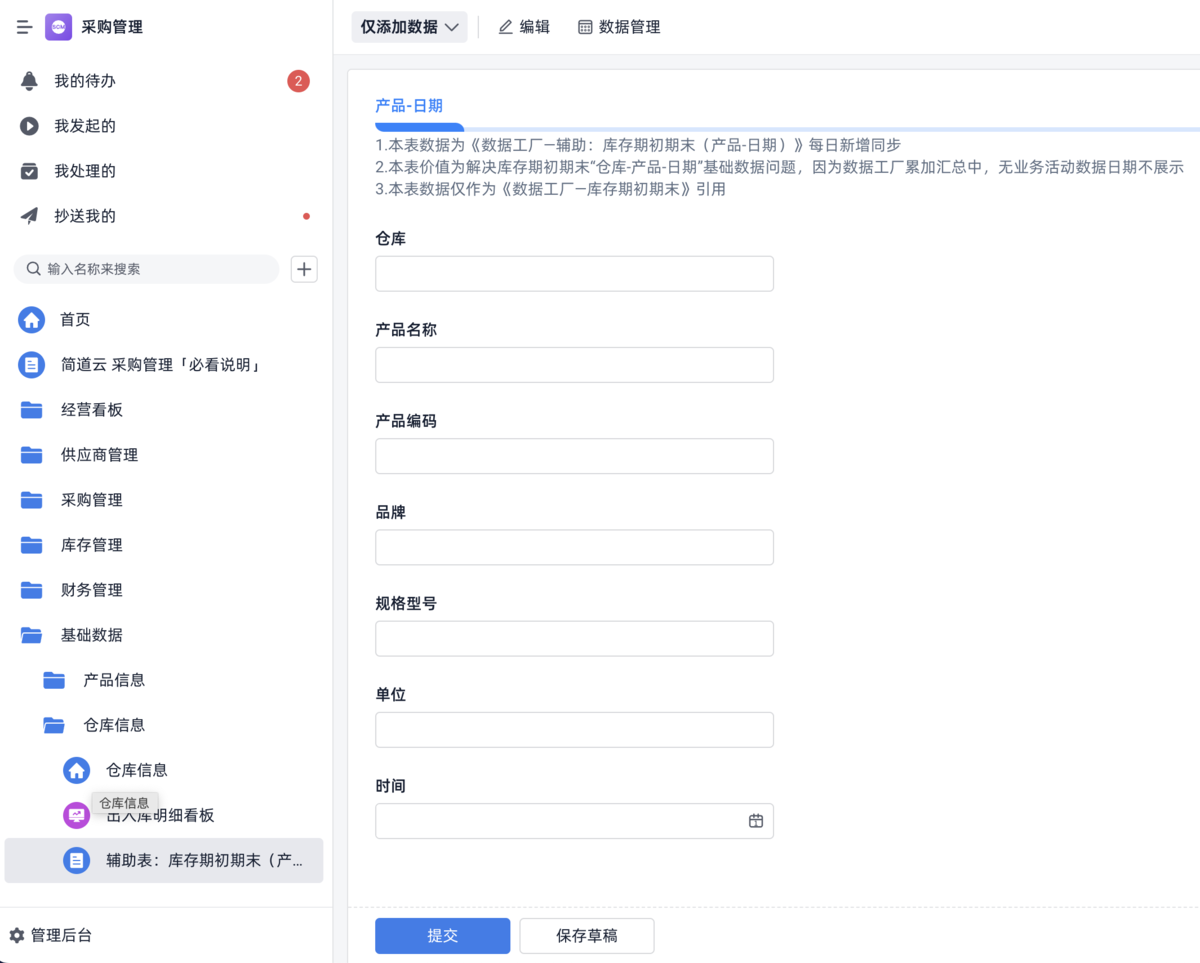This screenshot has height=963, width=1200.
Task: Select 辅助表：库存期初期末 entry
Action: pos(164,860)
